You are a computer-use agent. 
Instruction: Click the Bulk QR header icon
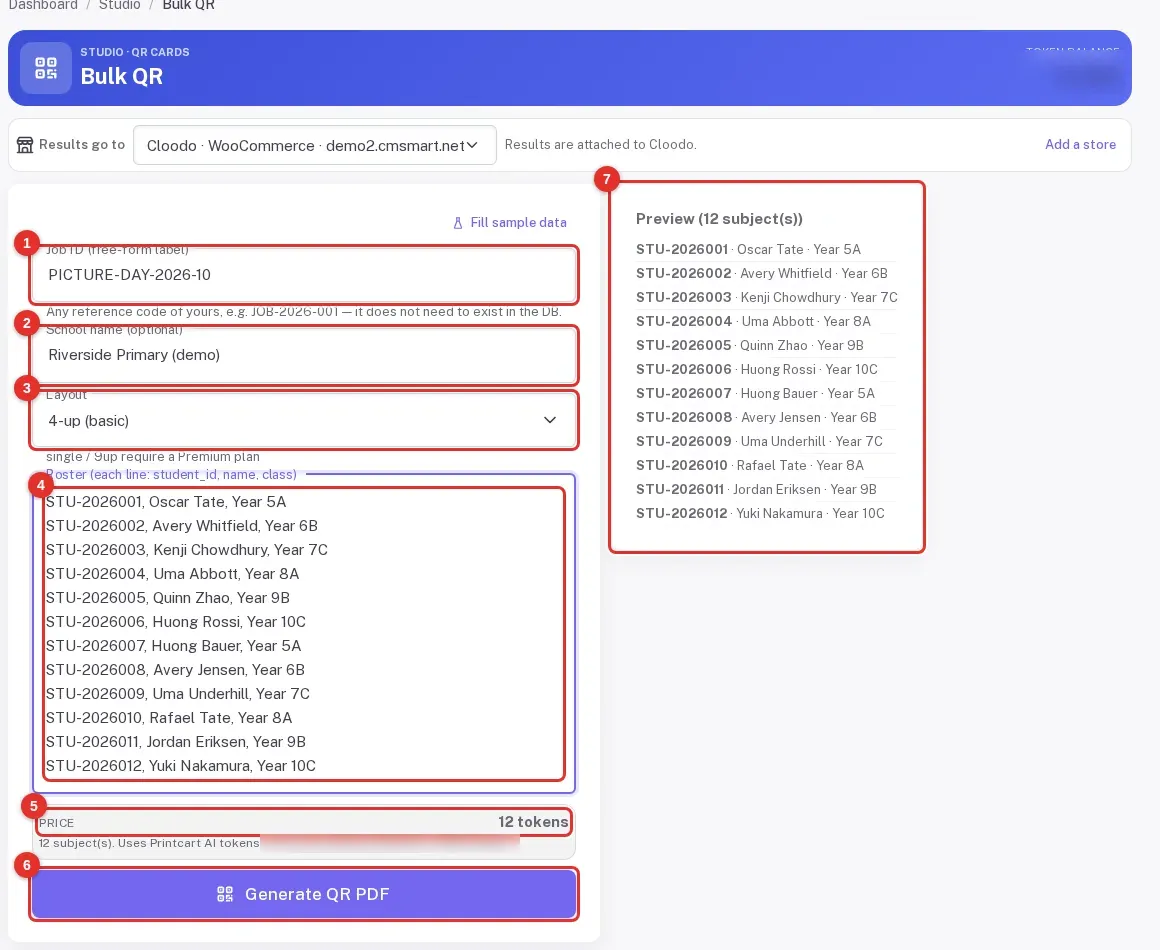tap(46, 68)
